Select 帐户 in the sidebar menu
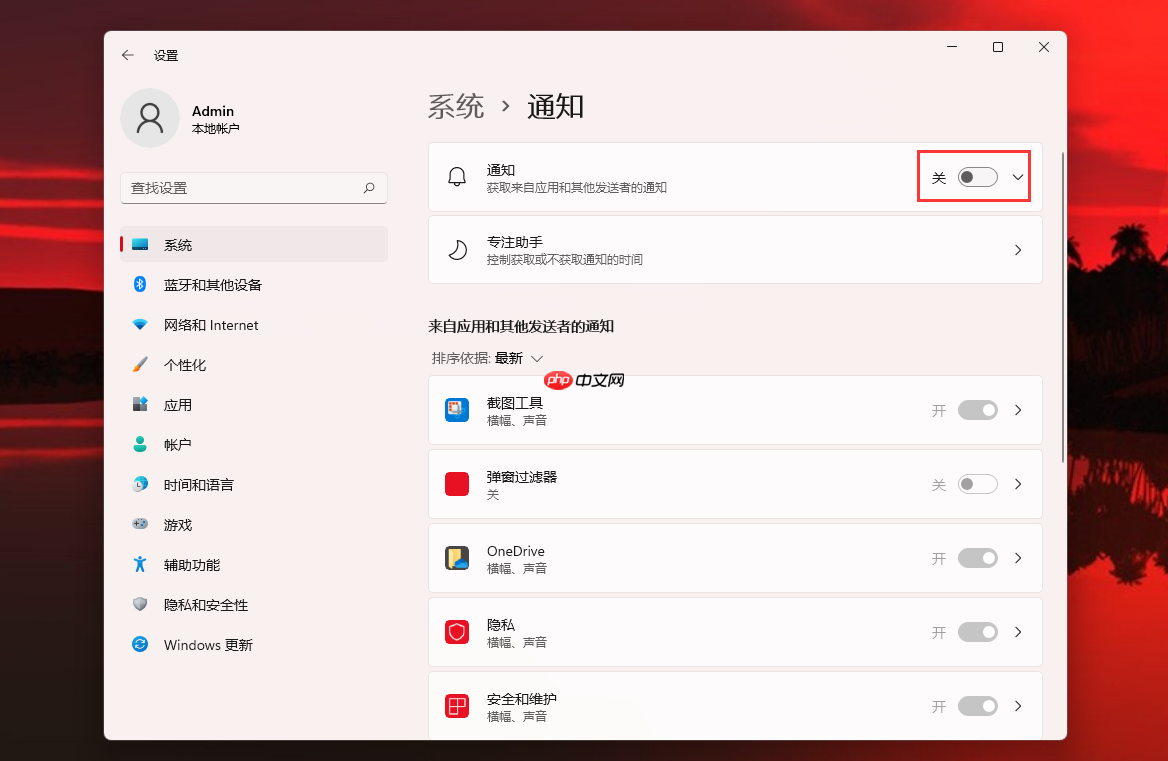The height and width of the screenshot is (761, 1168). coord(181,444)
